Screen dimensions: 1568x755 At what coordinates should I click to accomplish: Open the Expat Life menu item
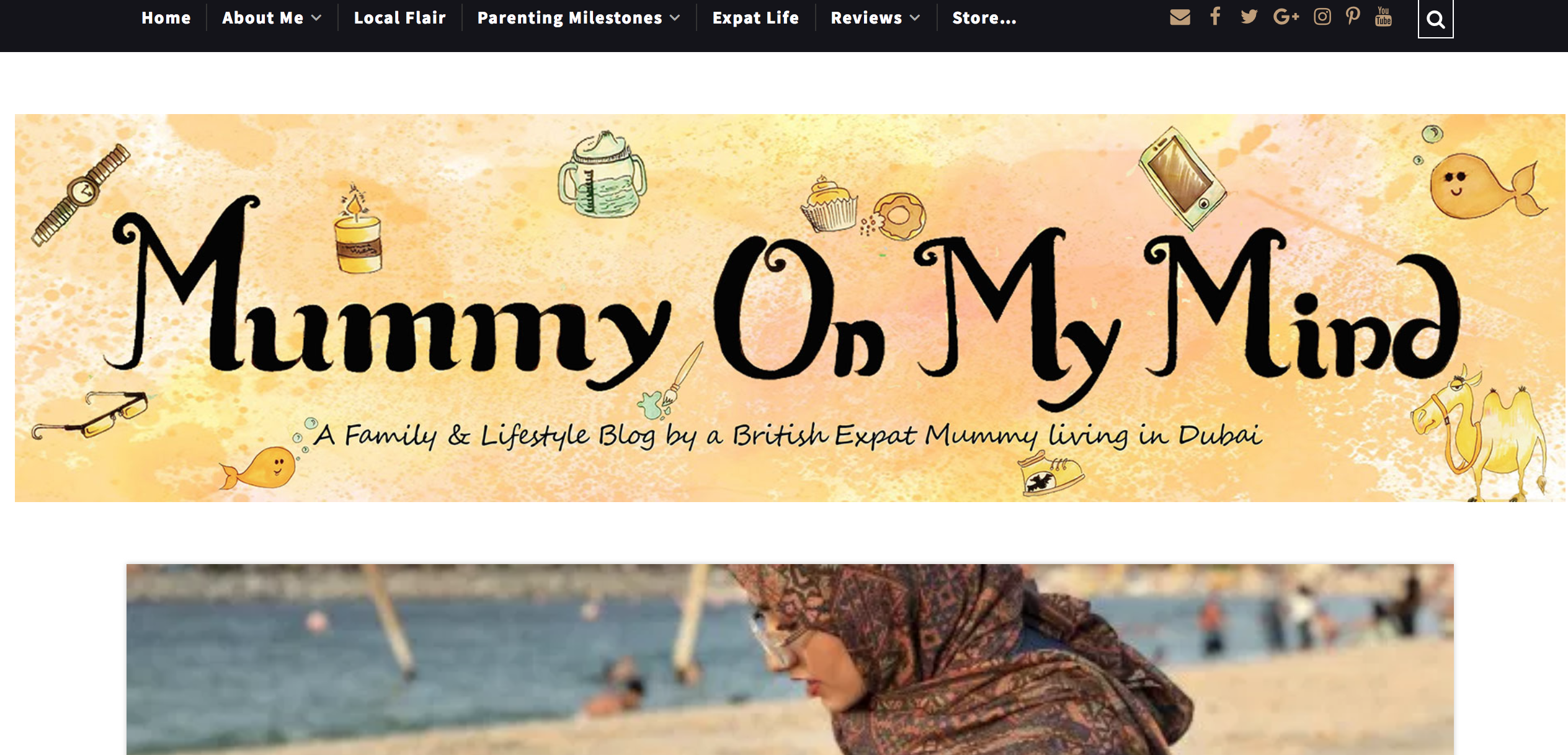pyautogui.click(x=755, y=18)
